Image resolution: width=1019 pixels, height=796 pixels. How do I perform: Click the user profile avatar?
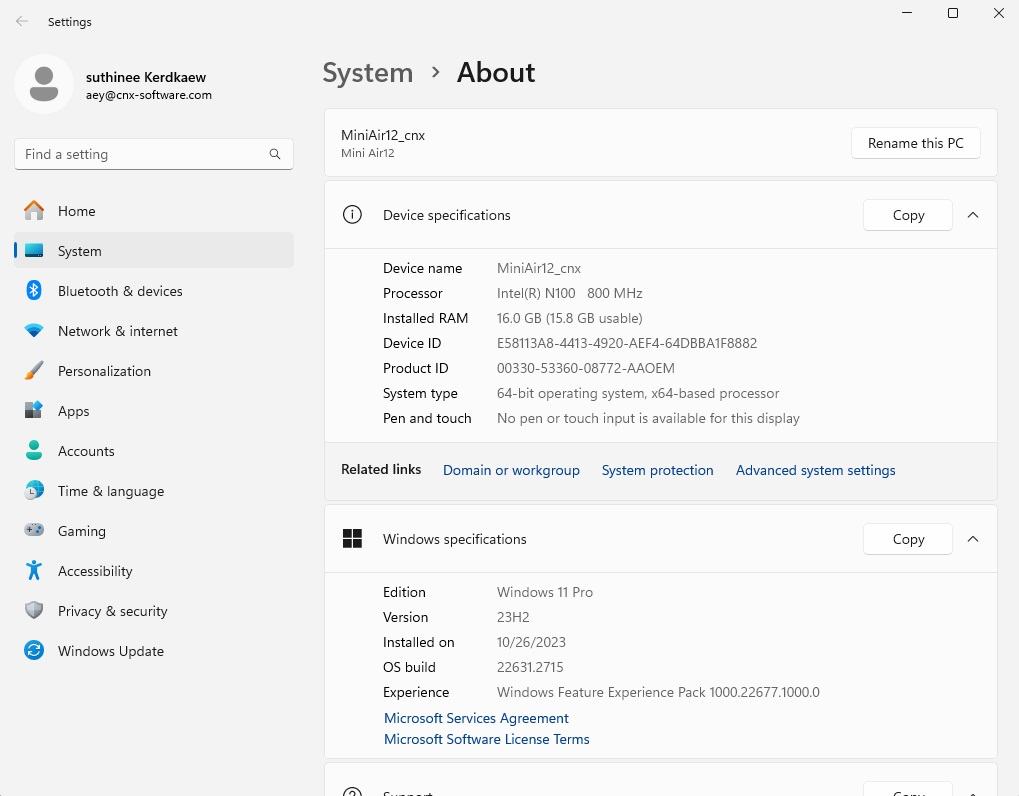click(44, 84)
